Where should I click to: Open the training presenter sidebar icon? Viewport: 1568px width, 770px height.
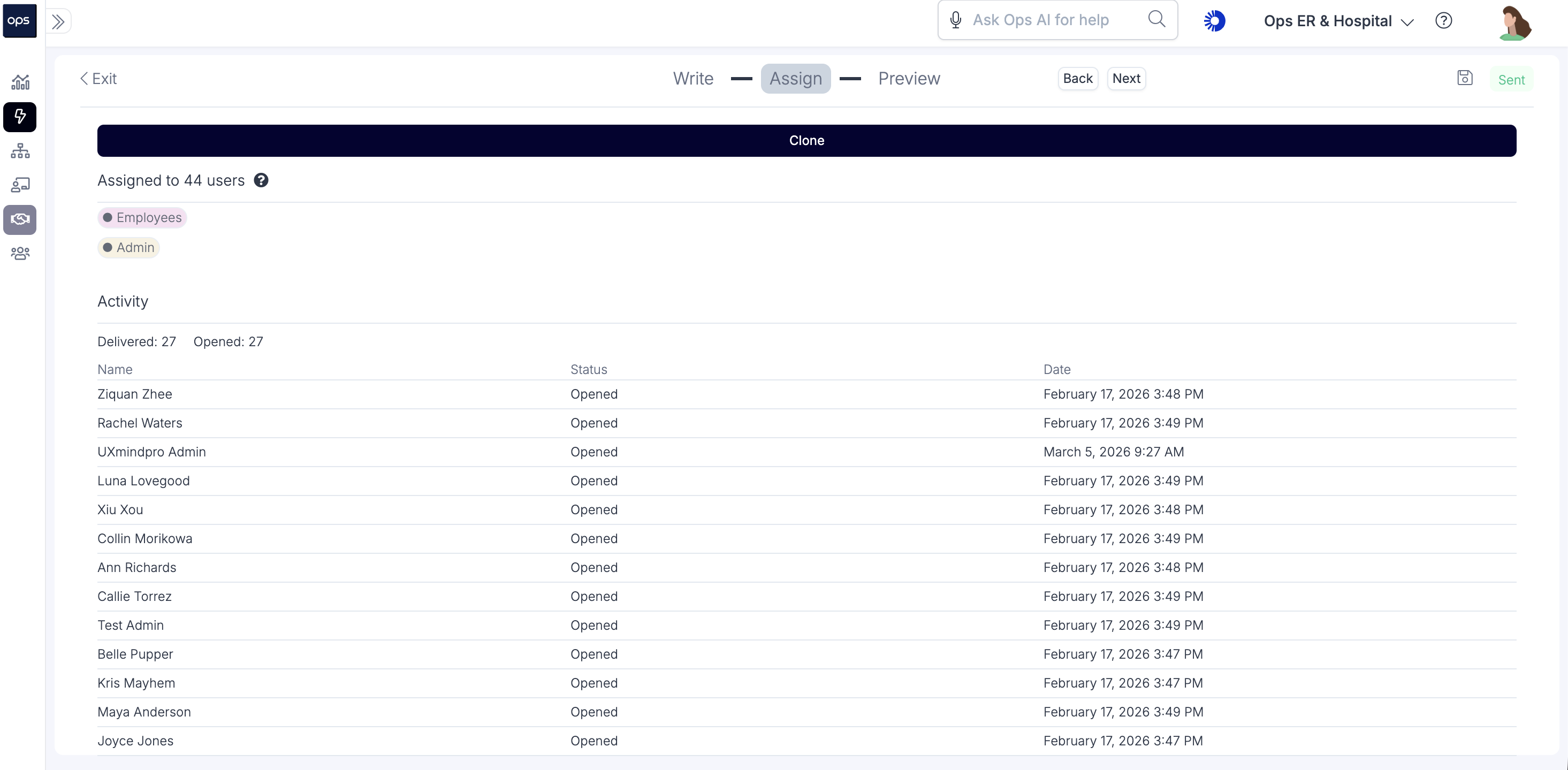pyautogui.click(x=20, y=185)
